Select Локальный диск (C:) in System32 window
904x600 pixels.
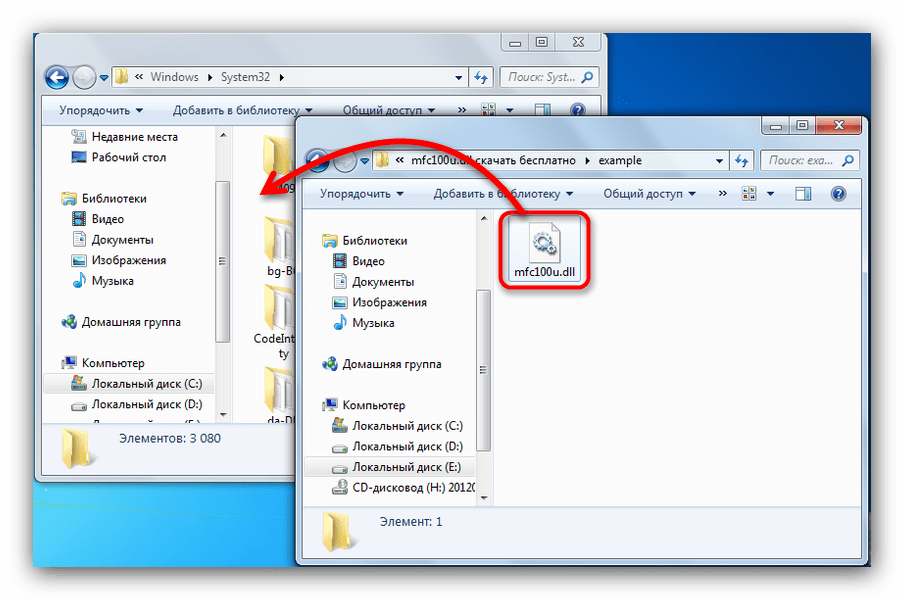[x=146, y=383]
